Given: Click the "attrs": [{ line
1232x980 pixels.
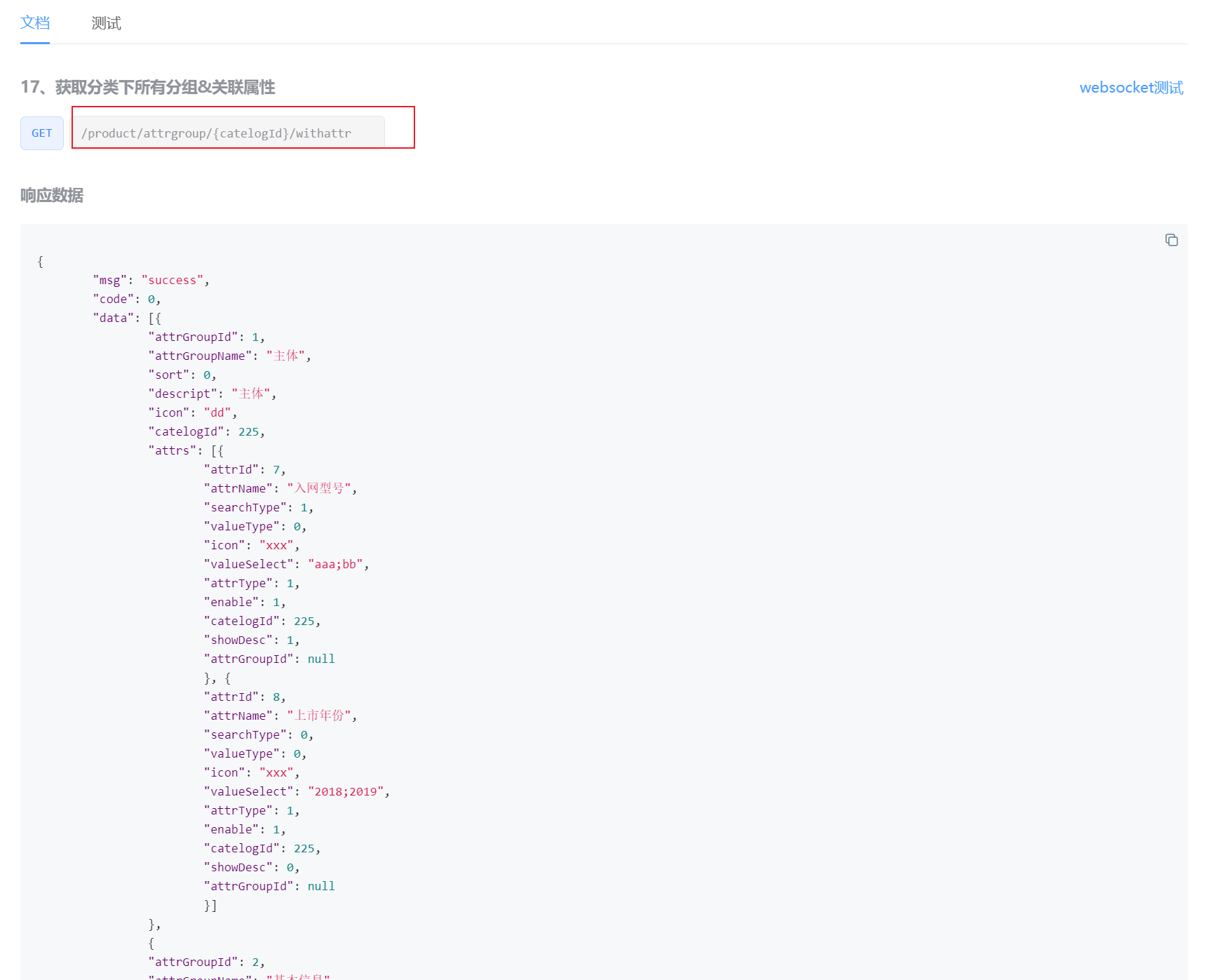Looking at the screenshot, I should pyautogui.click(x=186, y=450).
